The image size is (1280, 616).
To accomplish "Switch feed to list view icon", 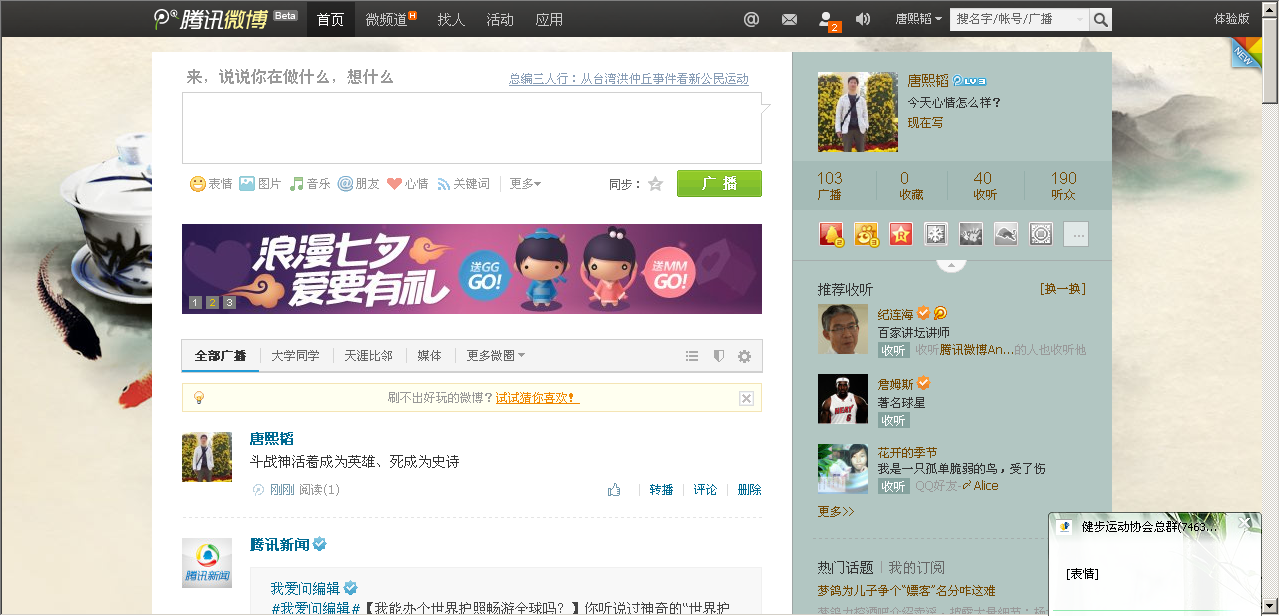I will (692, 356).
